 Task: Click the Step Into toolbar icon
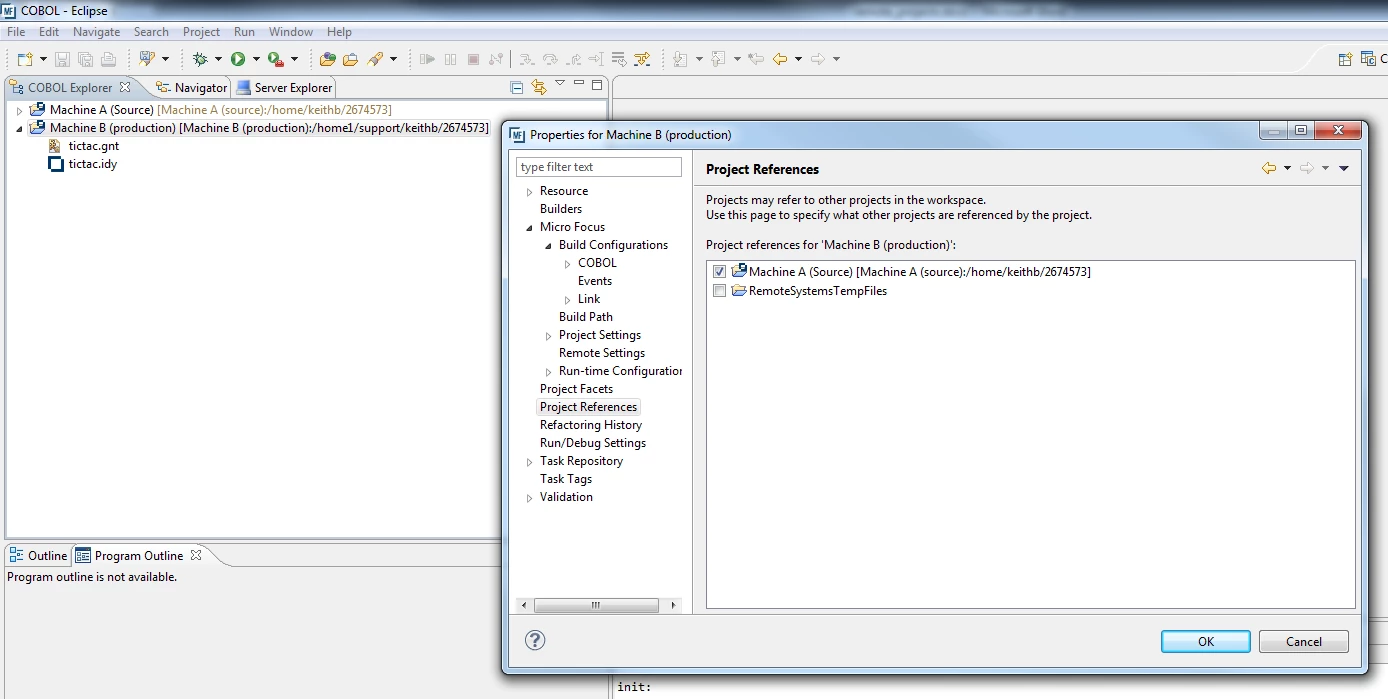pos(527,59)
